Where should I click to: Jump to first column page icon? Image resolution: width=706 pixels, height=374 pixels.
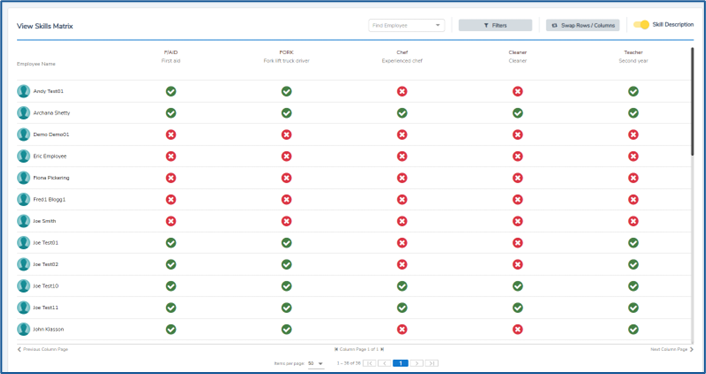tap(336, 349)
